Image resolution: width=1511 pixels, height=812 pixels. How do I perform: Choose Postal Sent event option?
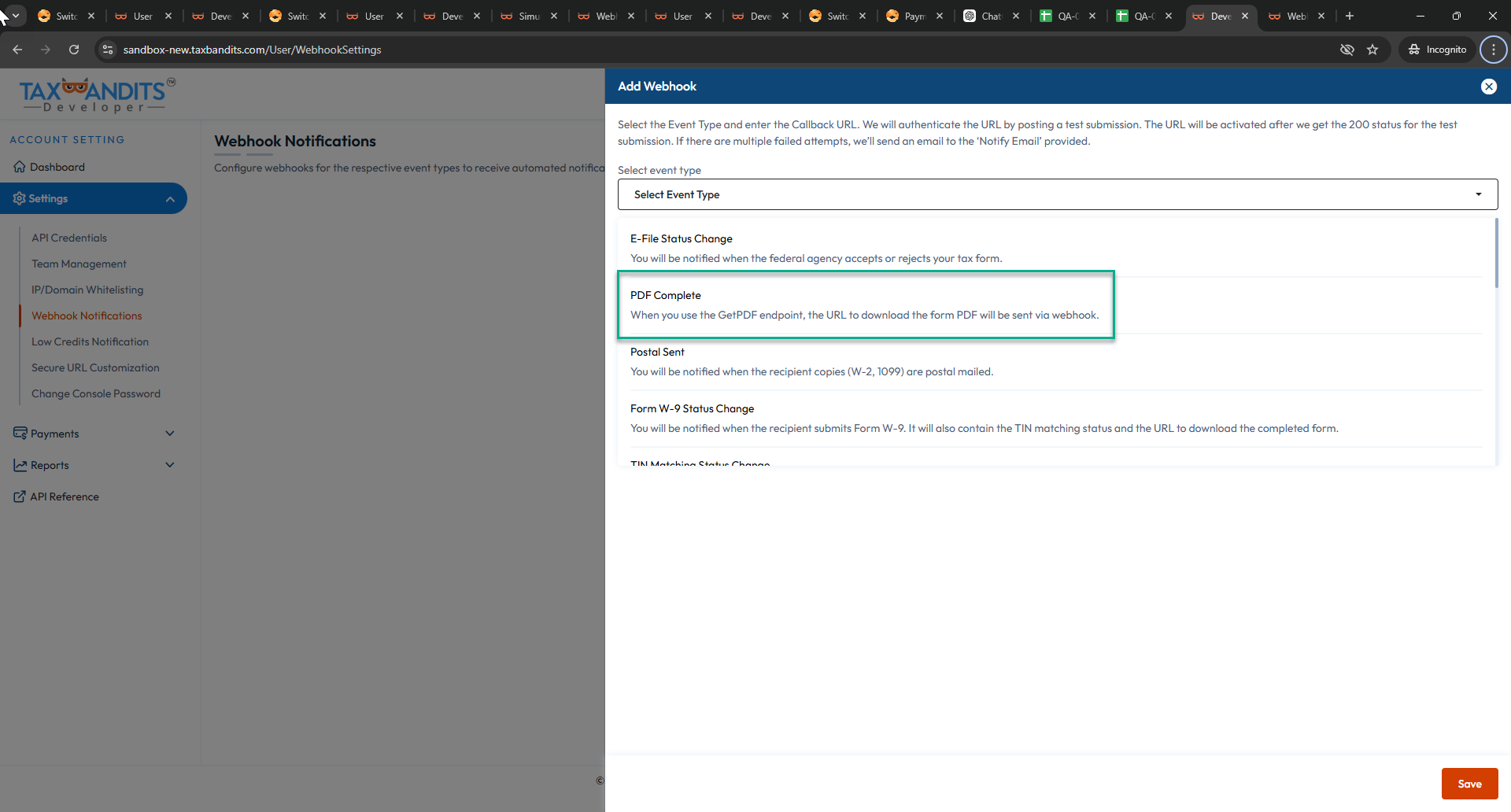(x=1055, y=362)
